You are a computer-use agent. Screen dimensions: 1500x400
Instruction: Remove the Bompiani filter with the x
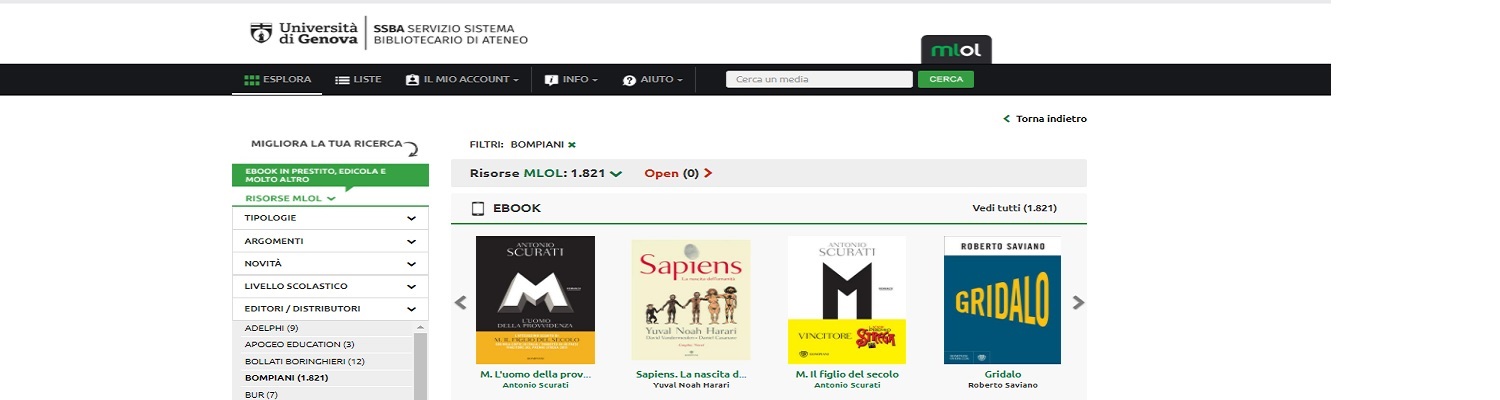[572, 145]
